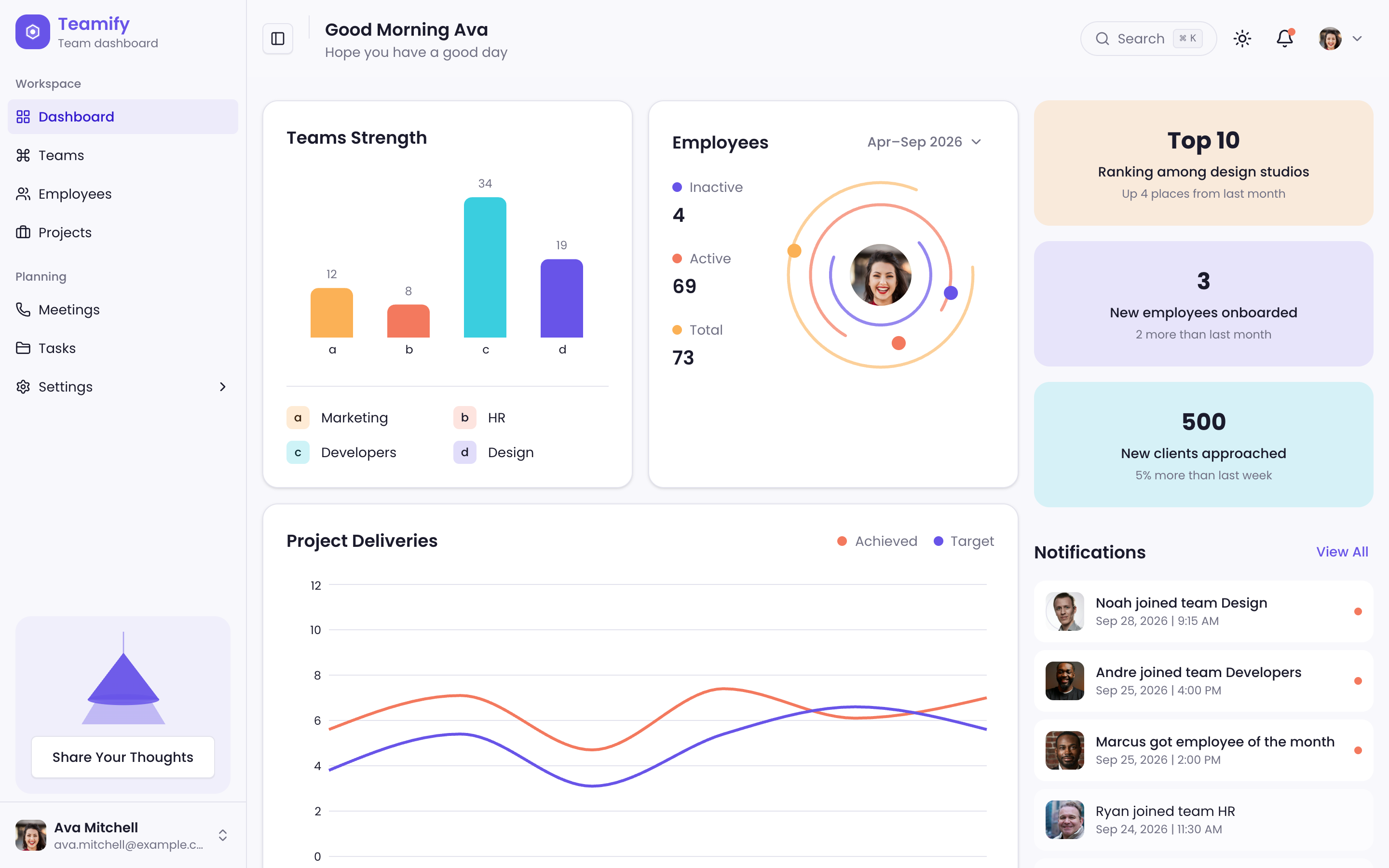Viewport: 1389px width, 868px height.
Task: Open the Ryan joined team HR notification
Action: 1204,819
